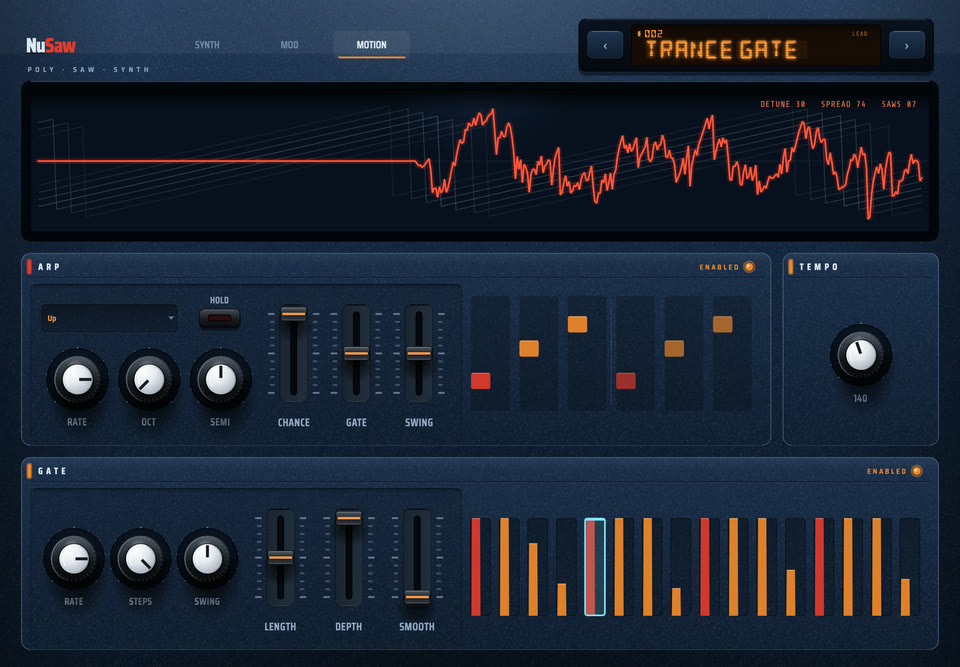This screenshot has width=960, height=667.
Task: Open the arp mode dropdown showing Up
Action: [x=109, y=318]
